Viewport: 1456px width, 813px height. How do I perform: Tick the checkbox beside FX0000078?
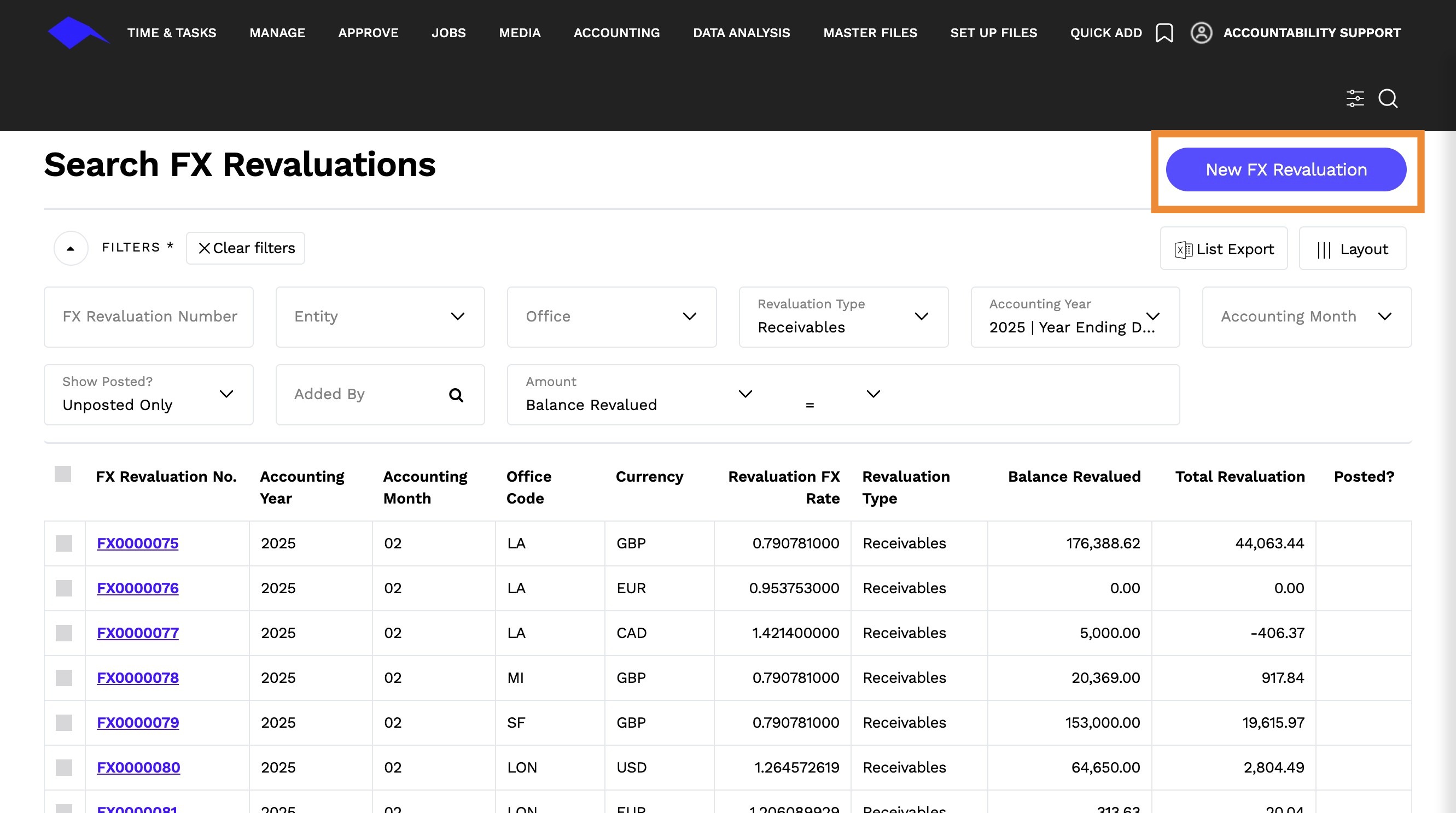point(64,678)
